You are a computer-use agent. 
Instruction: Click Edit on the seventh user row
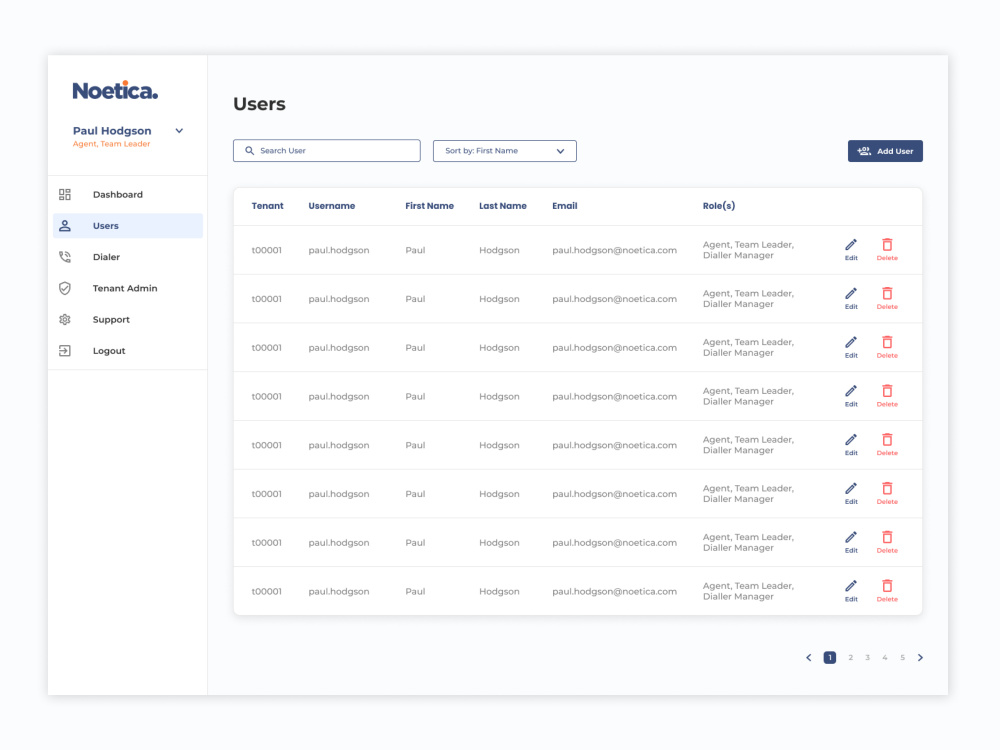click(851, 542)
